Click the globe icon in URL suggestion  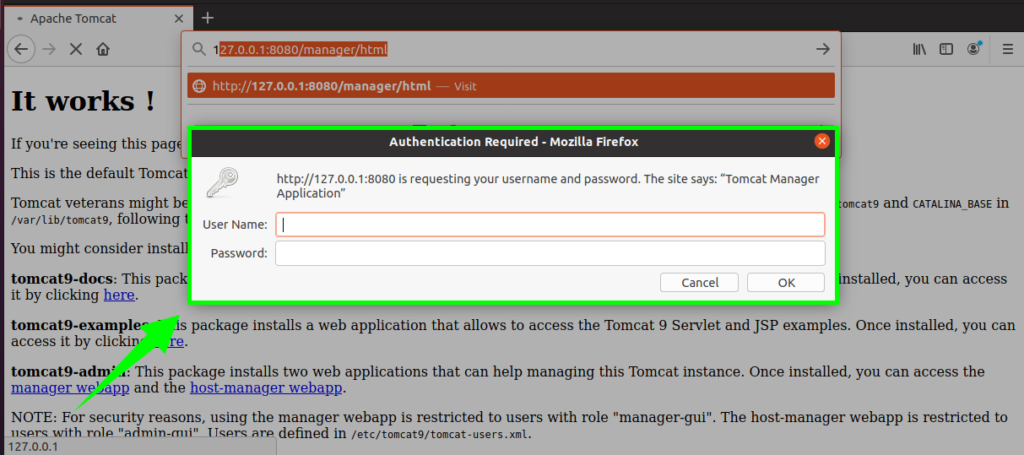coord(199,86)
